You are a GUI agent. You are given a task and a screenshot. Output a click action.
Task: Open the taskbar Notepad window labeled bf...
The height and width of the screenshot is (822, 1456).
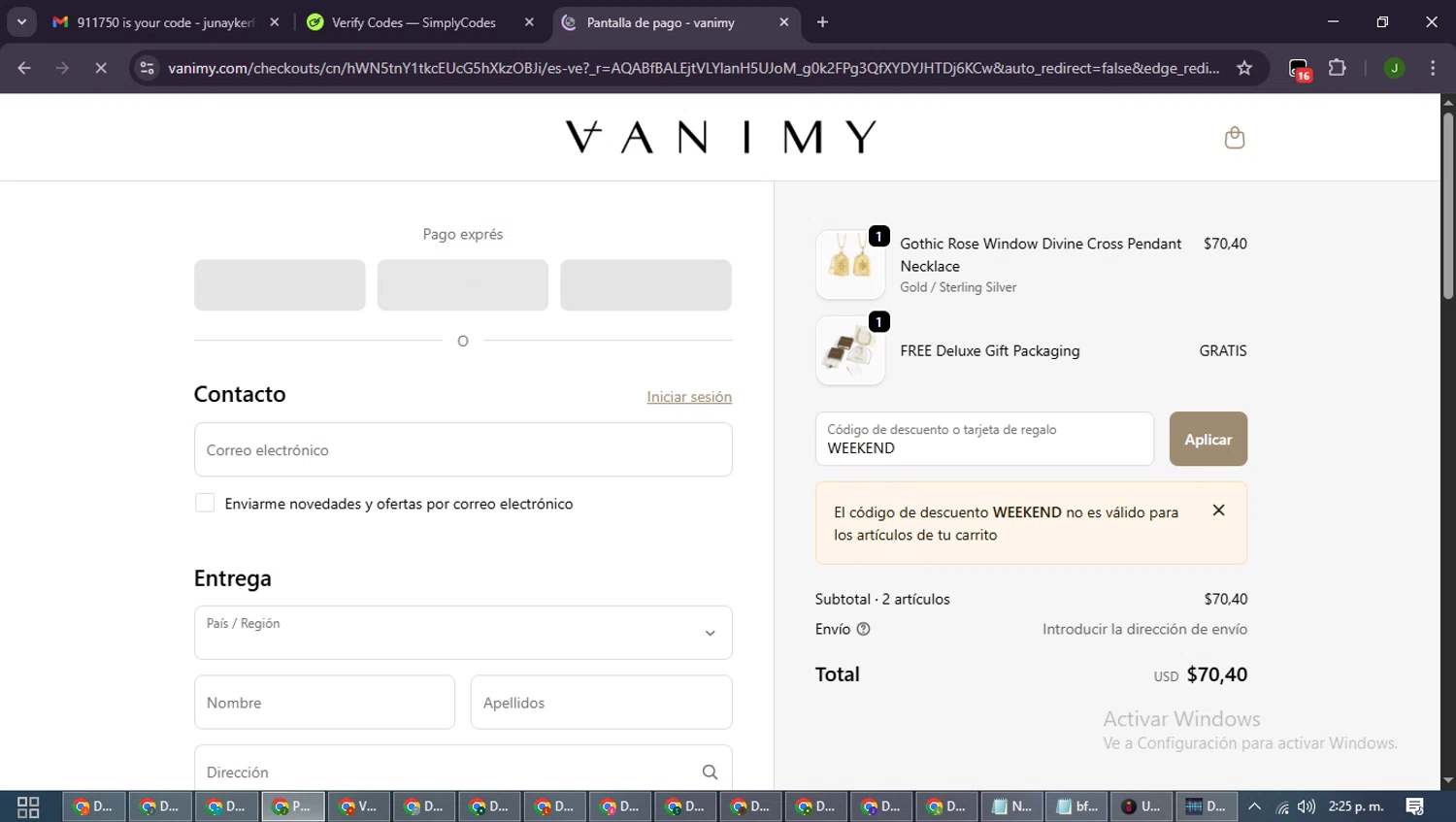pos(1077,806)
